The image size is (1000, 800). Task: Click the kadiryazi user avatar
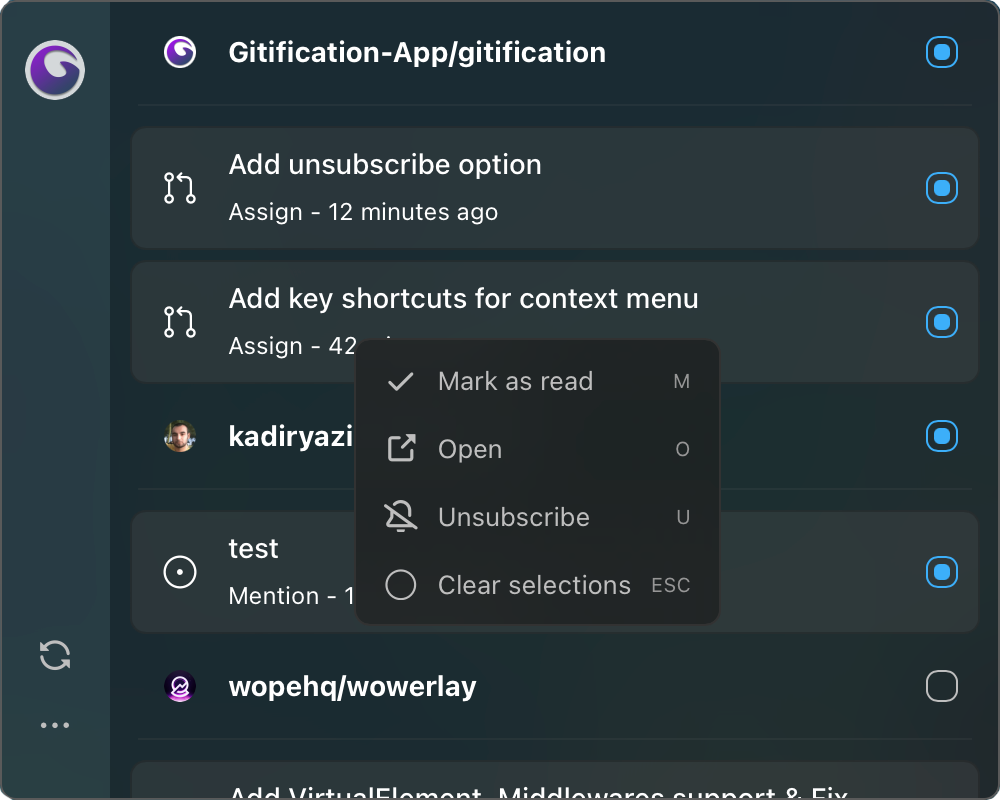click(180, 436)
